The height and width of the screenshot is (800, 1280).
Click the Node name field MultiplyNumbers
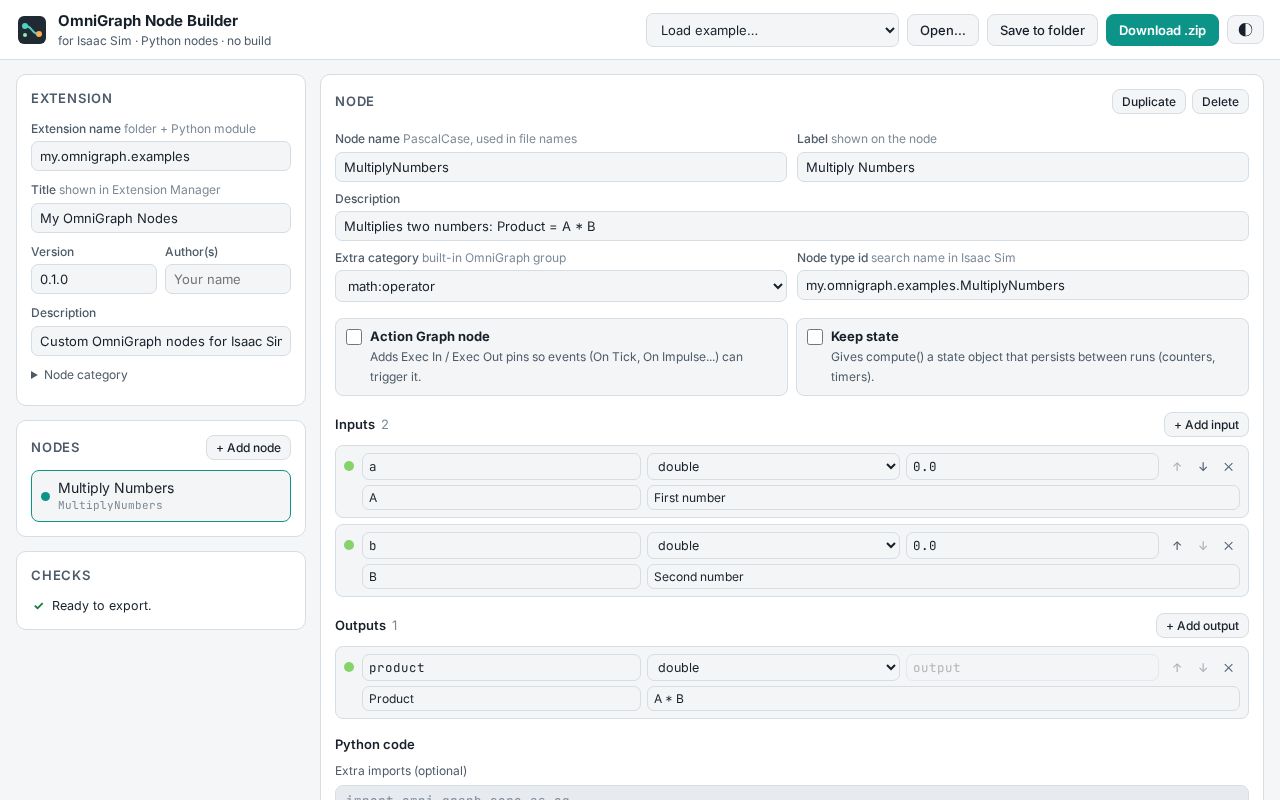tap(561, 167)
